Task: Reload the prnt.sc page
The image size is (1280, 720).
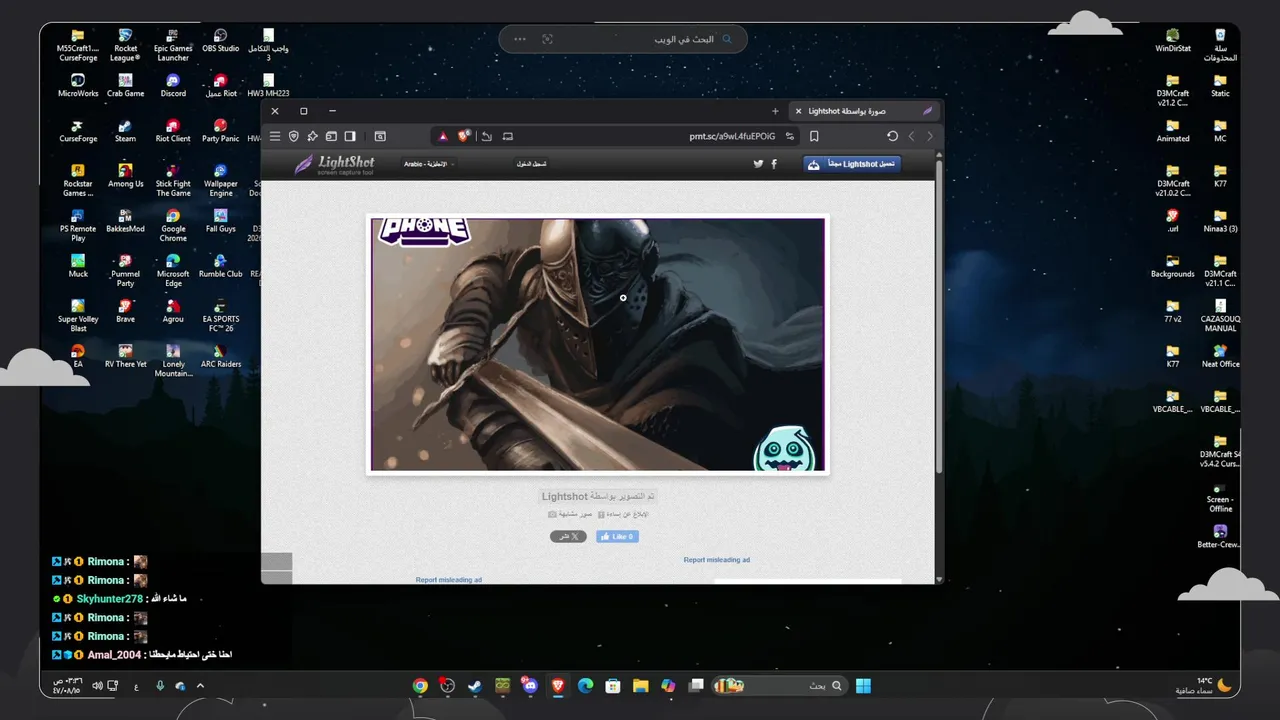Action: [892, 136]
